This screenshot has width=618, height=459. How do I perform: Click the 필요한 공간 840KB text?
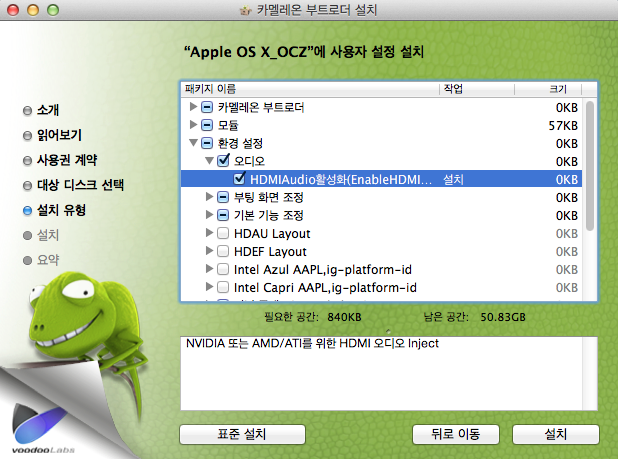coord(313,317)
